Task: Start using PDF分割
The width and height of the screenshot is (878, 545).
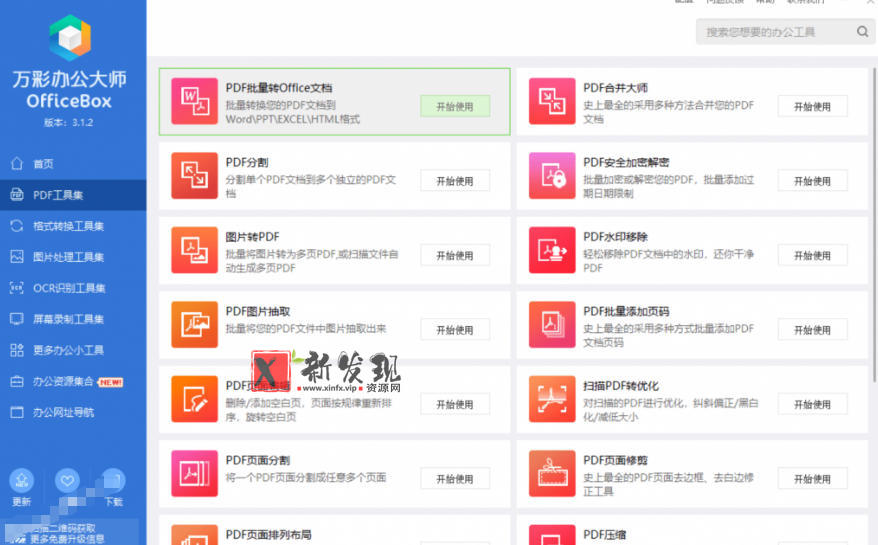Action: click(x=455, y=181)
